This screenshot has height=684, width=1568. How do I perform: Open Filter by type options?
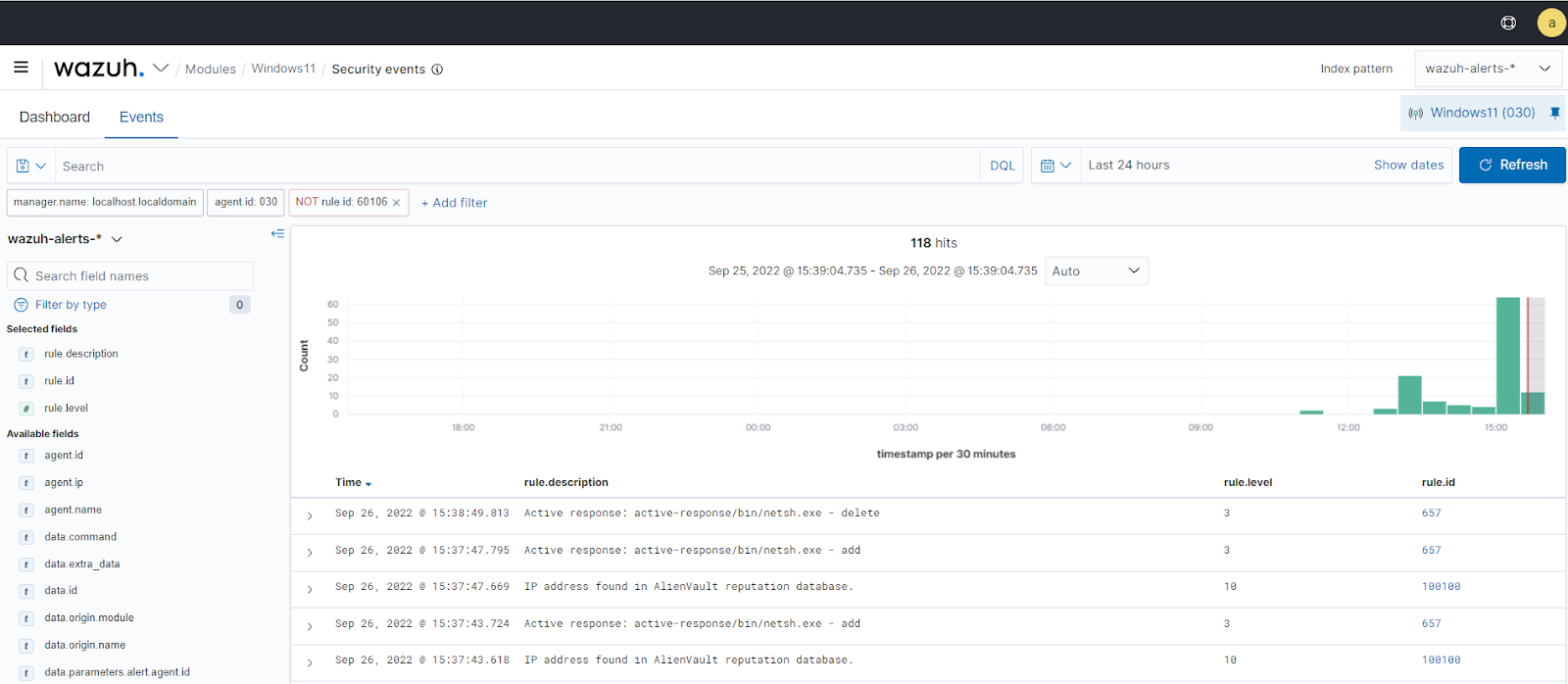pos(72,305)
